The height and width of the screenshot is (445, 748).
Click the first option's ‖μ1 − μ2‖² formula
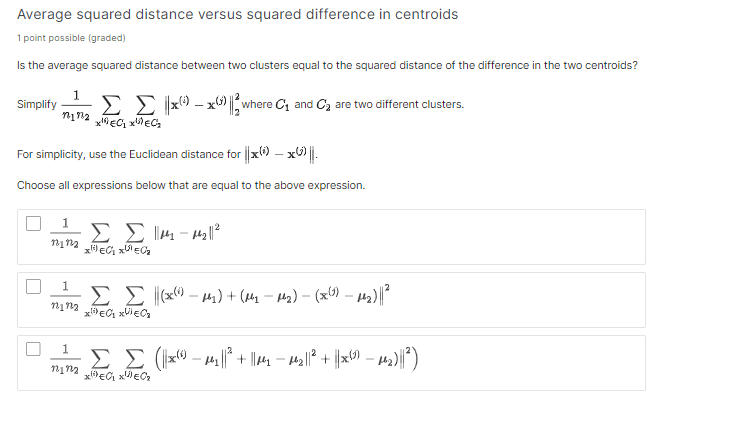[x=185, y=229]
